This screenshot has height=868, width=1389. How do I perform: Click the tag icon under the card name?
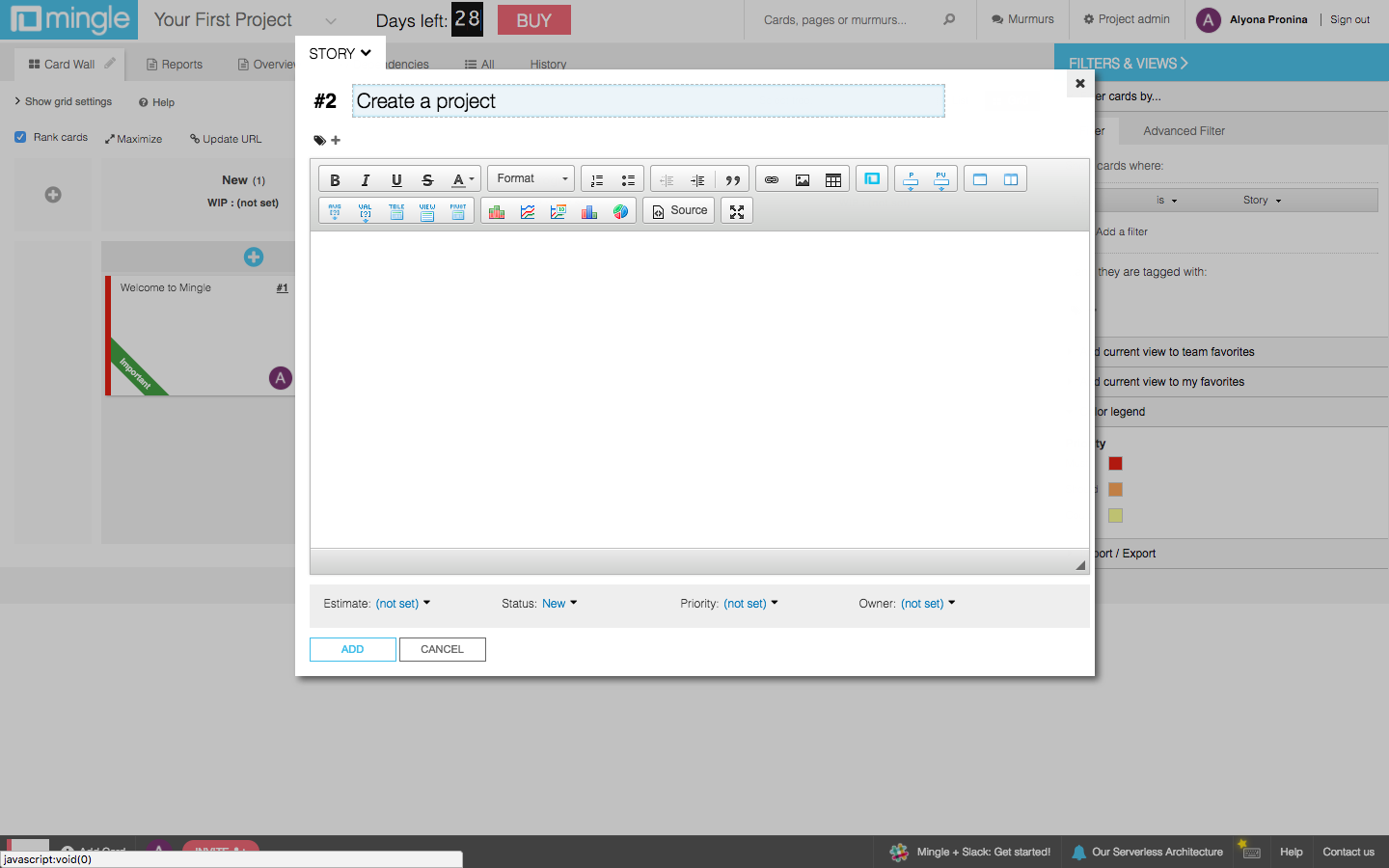319,141
